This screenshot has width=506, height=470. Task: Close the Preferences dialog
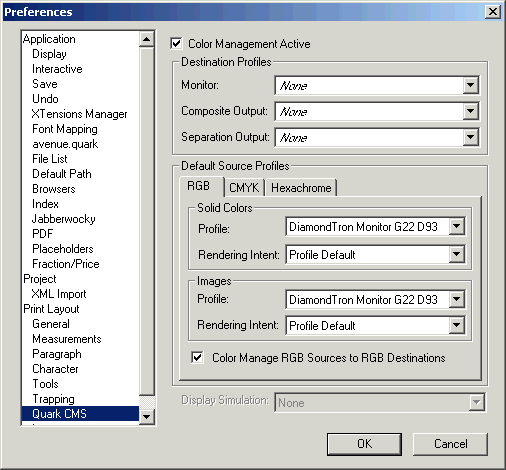[x=493, y=12]
